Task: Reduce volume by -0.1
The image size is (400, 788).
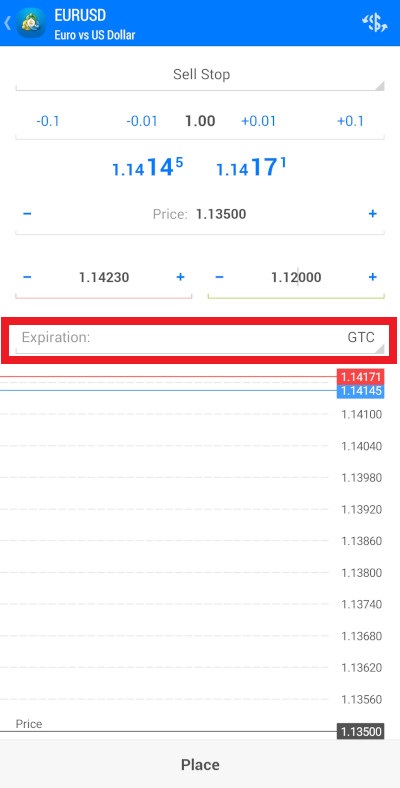Action: click(x=48, y=121)
